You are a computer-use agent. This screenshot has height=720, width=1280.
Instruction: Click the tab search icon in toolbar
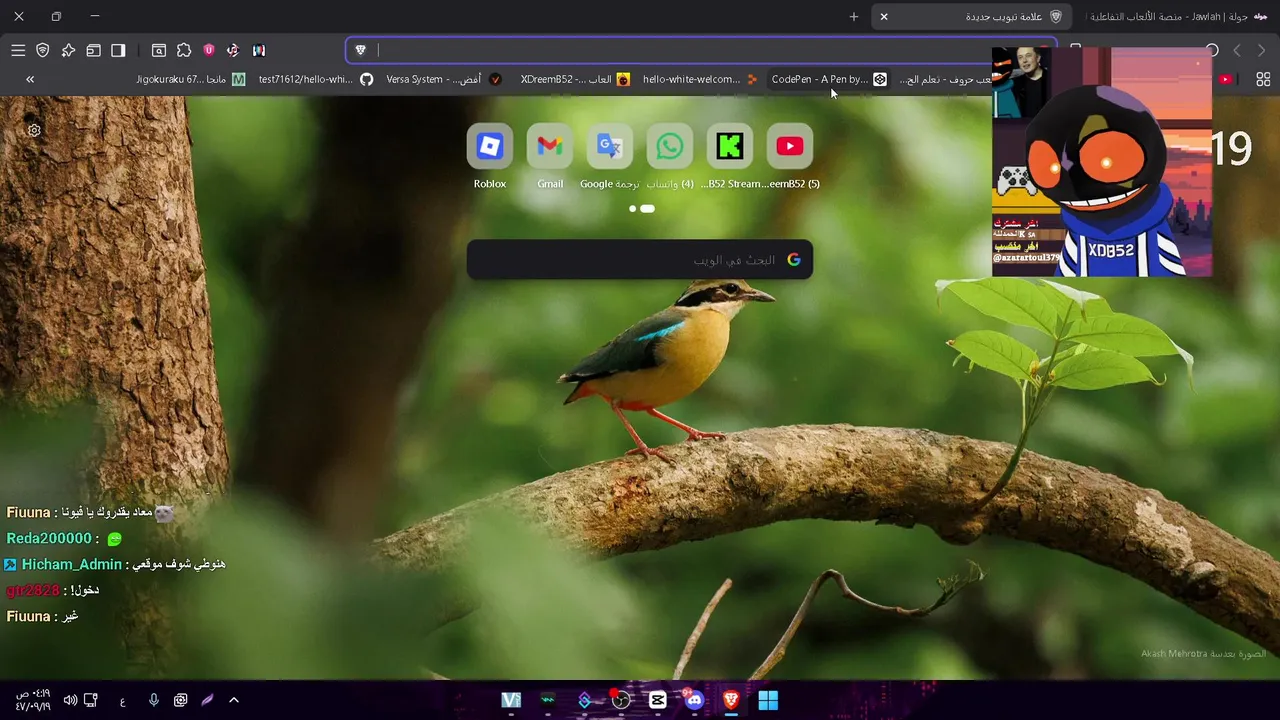pos(159,50)
